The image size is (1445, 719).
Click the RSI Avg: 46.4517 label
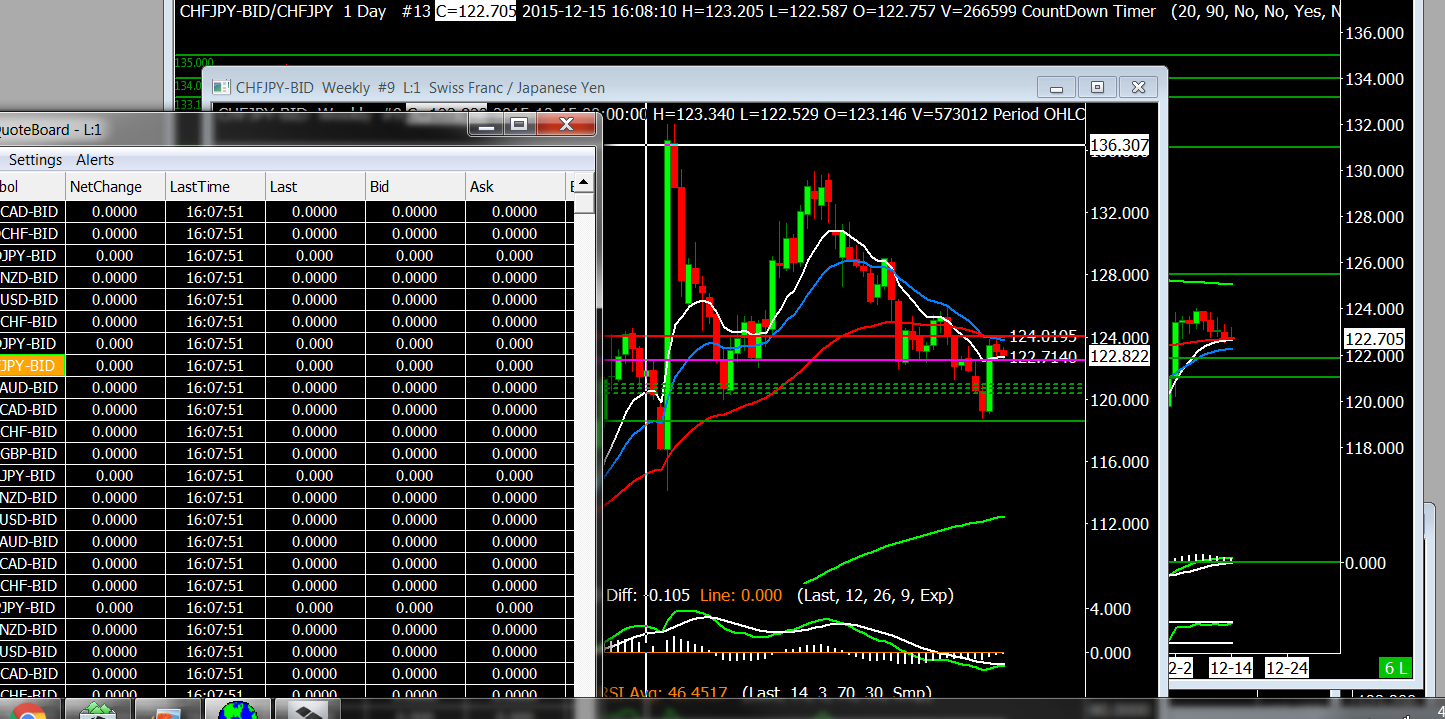point(667,692)
